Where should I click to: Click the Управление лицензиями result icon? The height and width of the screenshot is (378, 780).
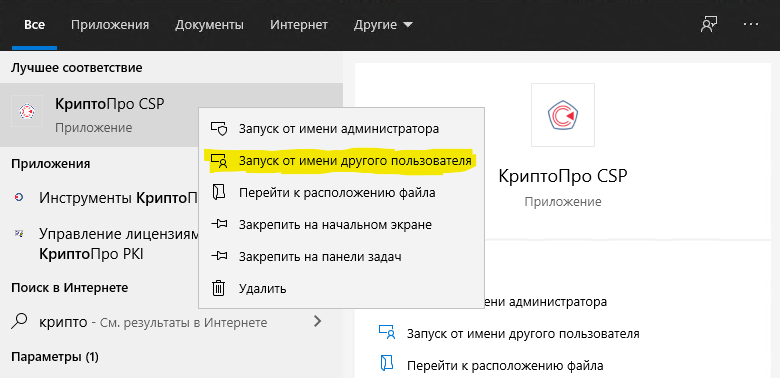pos(19,233)
